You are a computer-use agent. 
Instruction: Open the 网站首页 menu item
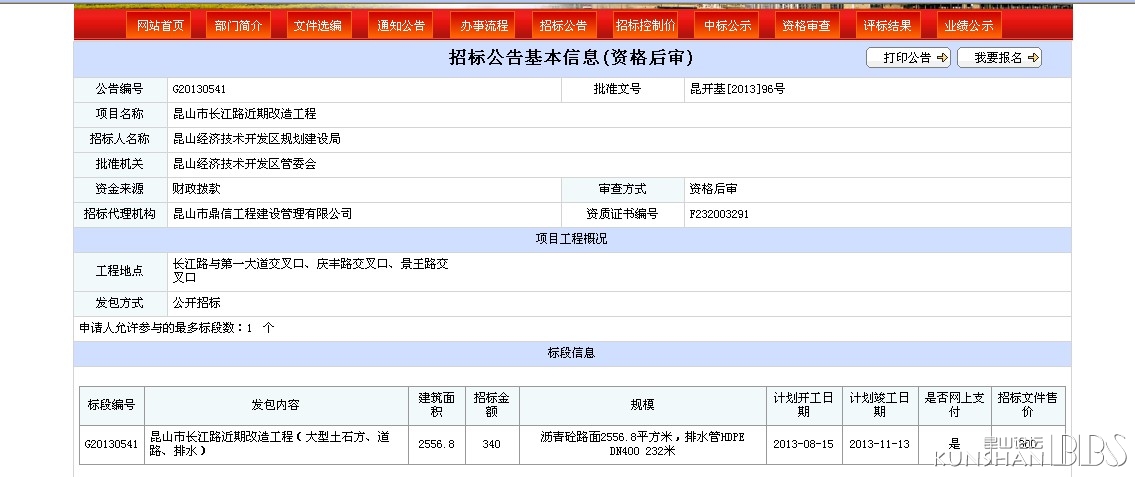[160, 26]
